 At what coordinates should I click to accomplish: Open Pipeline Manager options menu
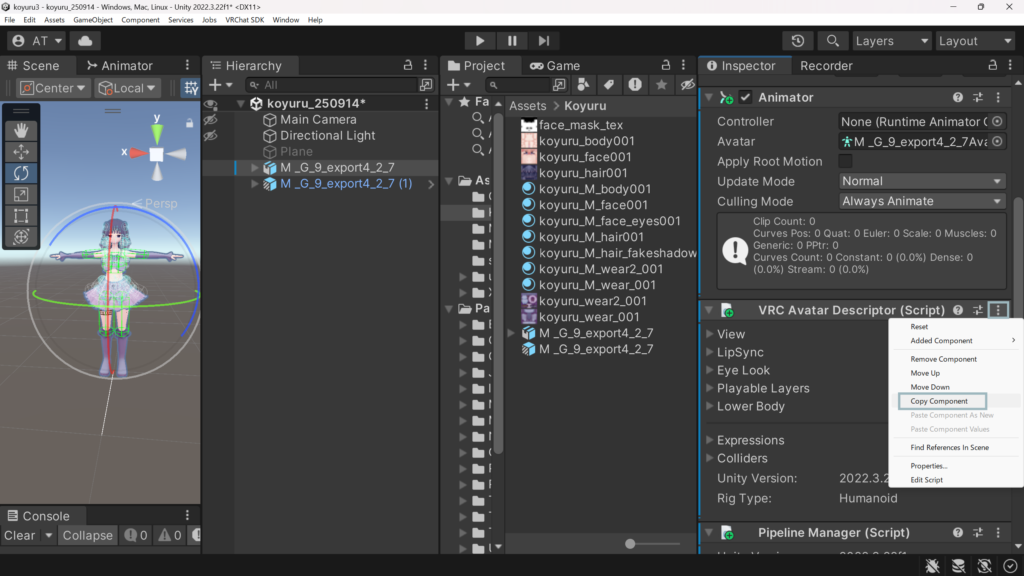[998, 533]
